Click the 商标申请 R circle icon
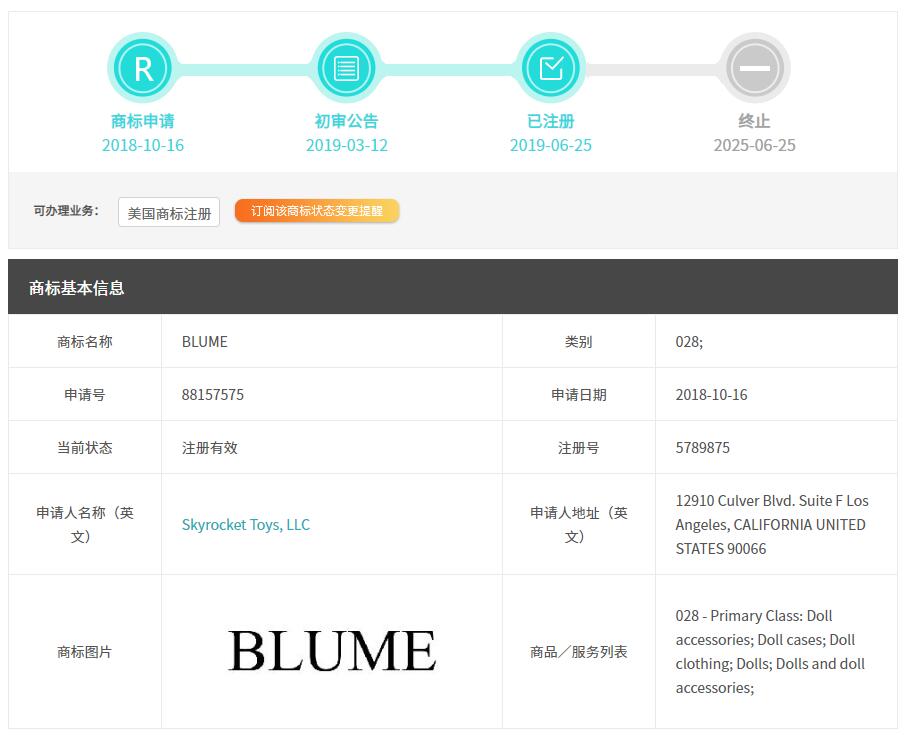The height and width of the screenshot is (735, 907). [x=143, y=68]
